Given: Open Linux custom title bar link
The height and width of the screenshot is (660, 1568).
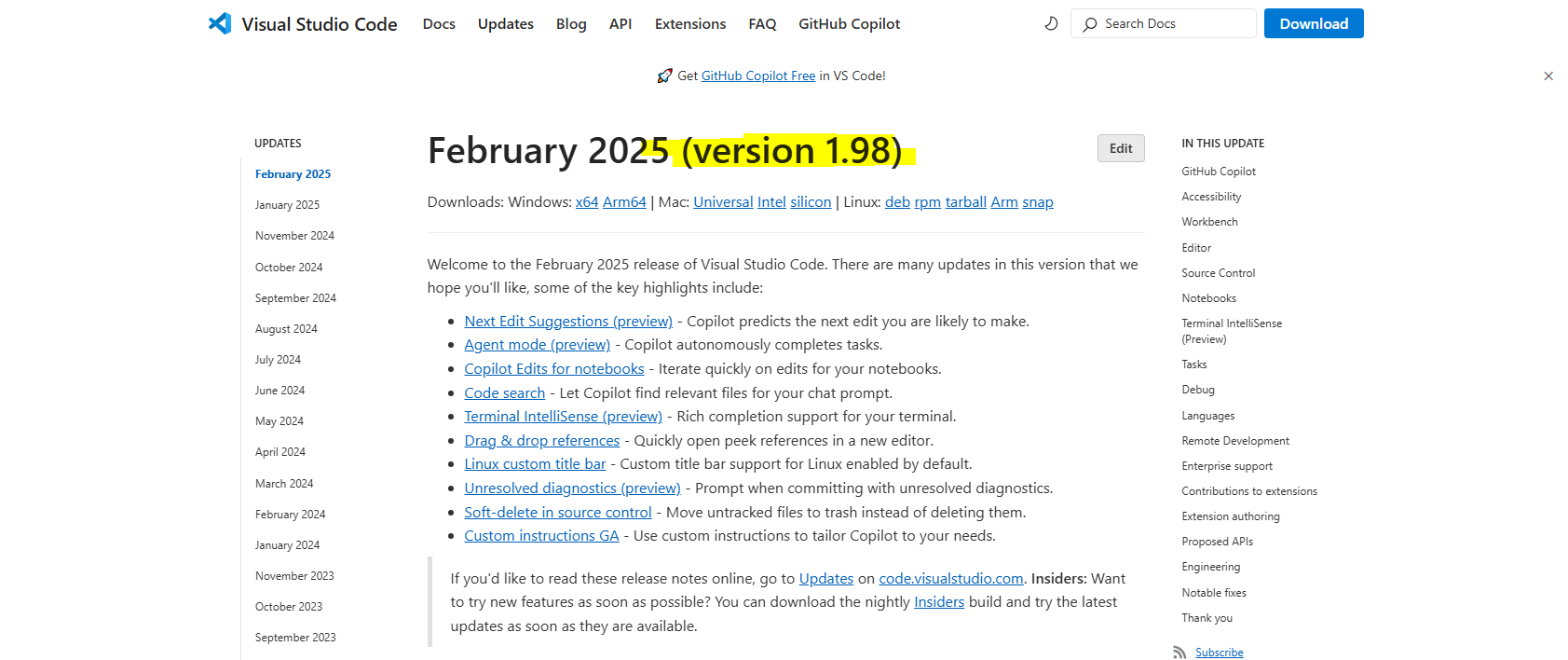Looking at the screenshot, I should [x=535, y=464].
